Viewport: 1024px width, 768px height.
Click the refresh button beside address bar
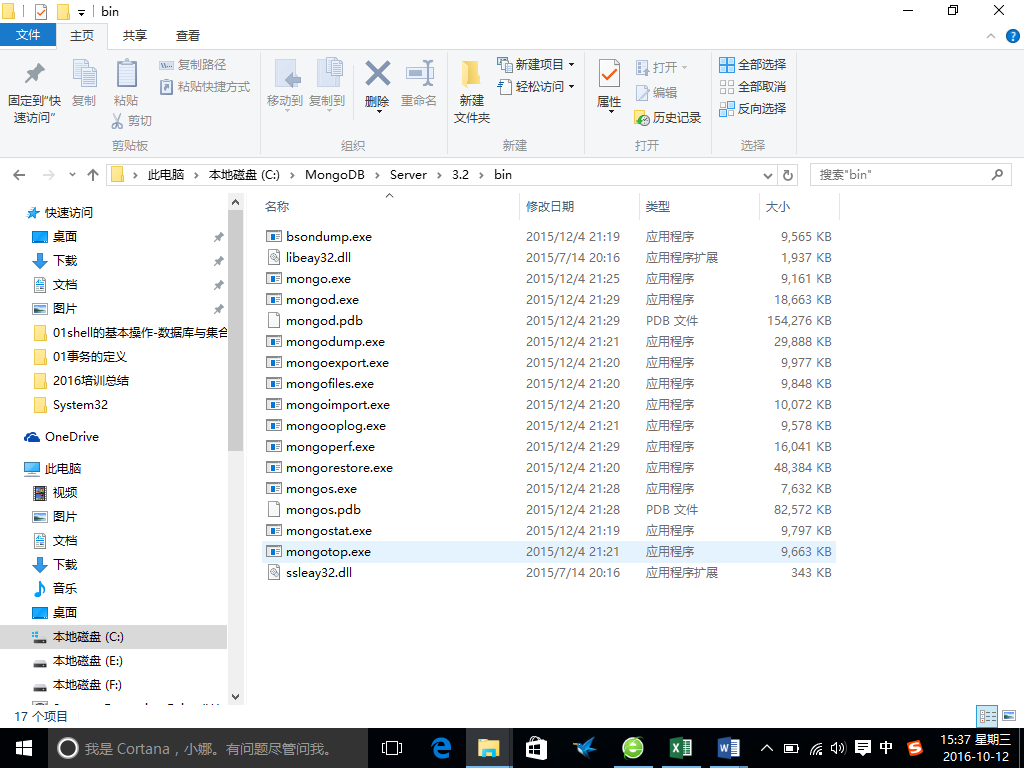(x=788, y=175)
